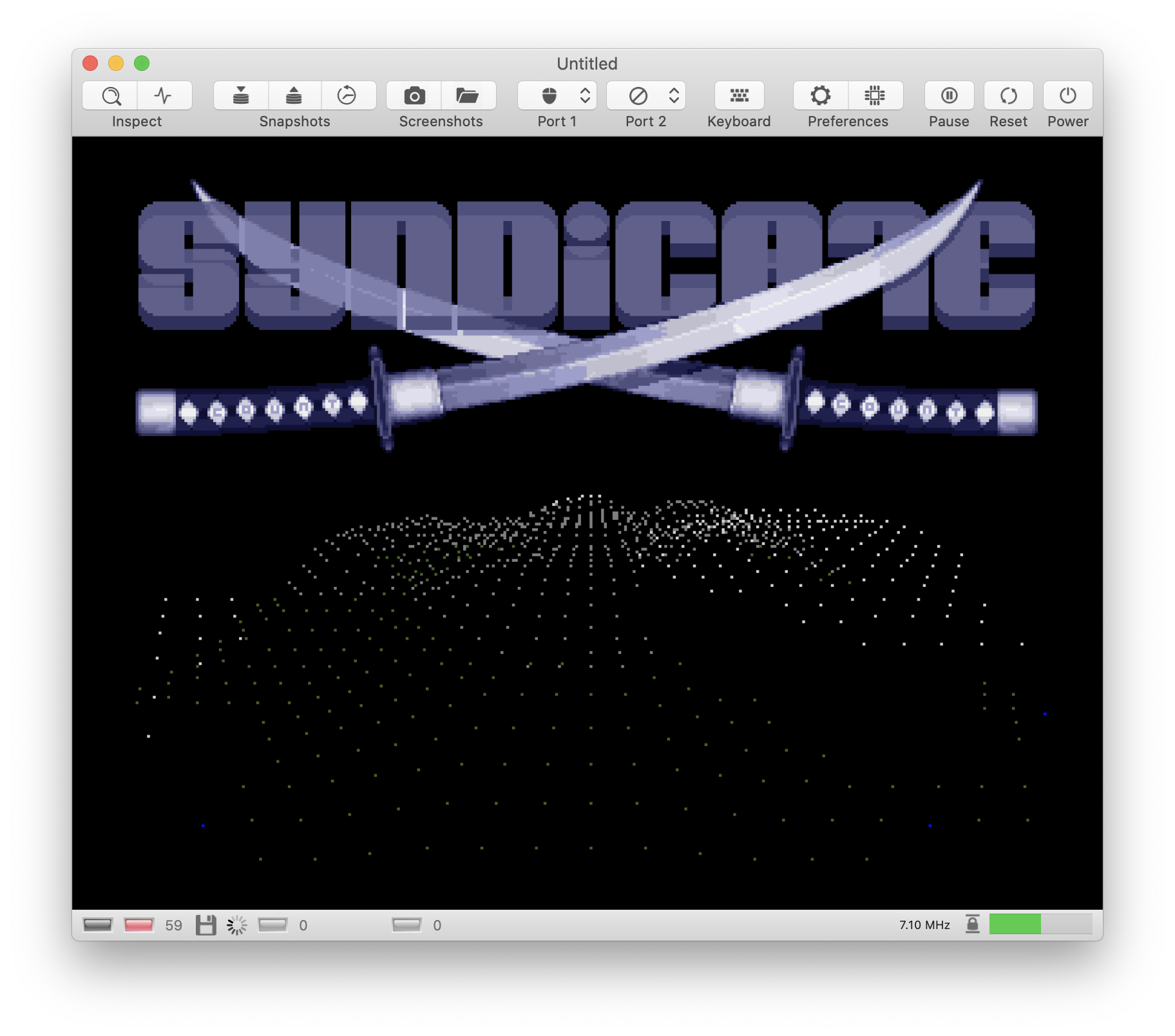Click the cylinder number 59
The height and width of the screenshot is (1036, 1175).
(174, 925)
